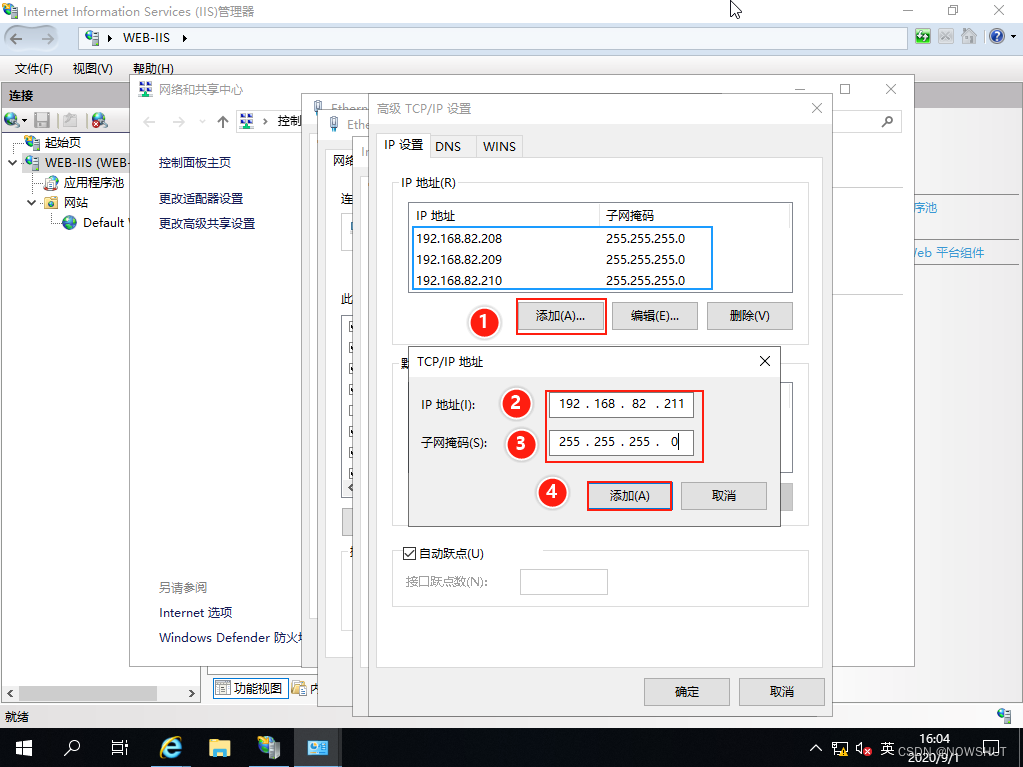Select the Default Web Site globe icon
The width and height of the screenshot is (1023, 767).
point(68,222)
